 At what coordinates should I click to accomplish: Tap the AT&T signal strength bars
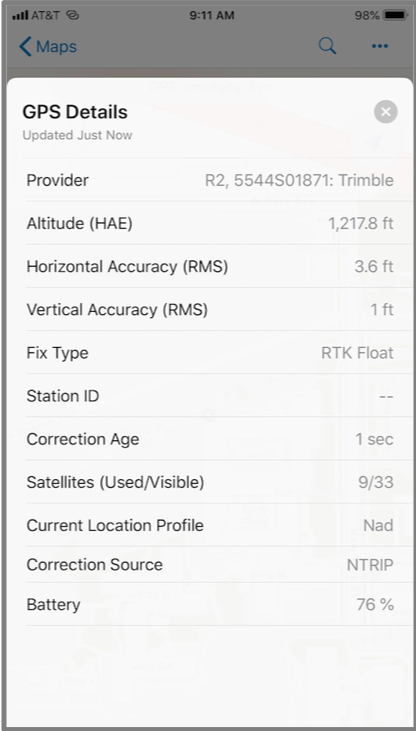click(x=20, y=15)
